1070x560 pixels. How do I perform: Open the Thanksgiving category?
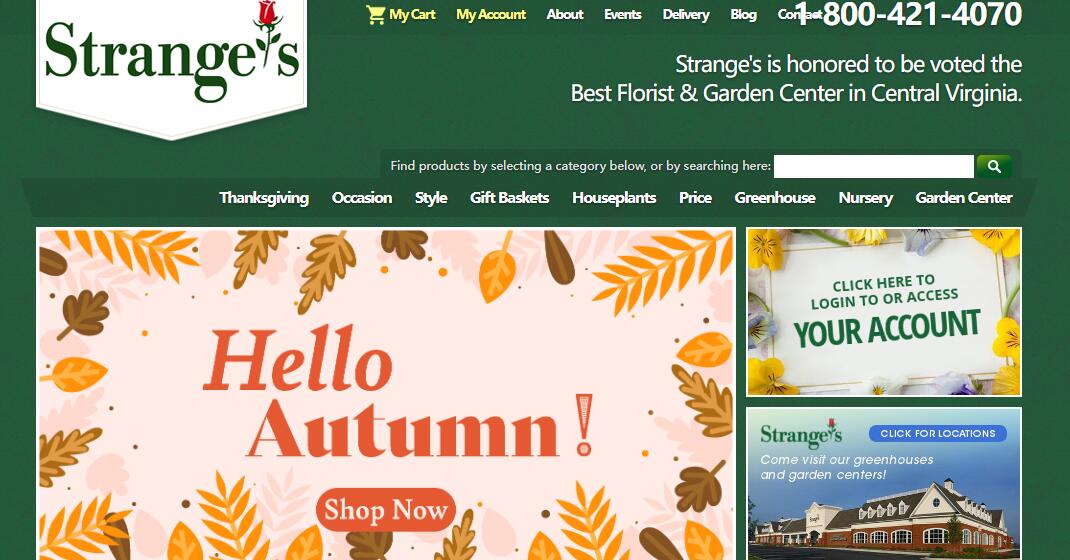pos(264,198)
